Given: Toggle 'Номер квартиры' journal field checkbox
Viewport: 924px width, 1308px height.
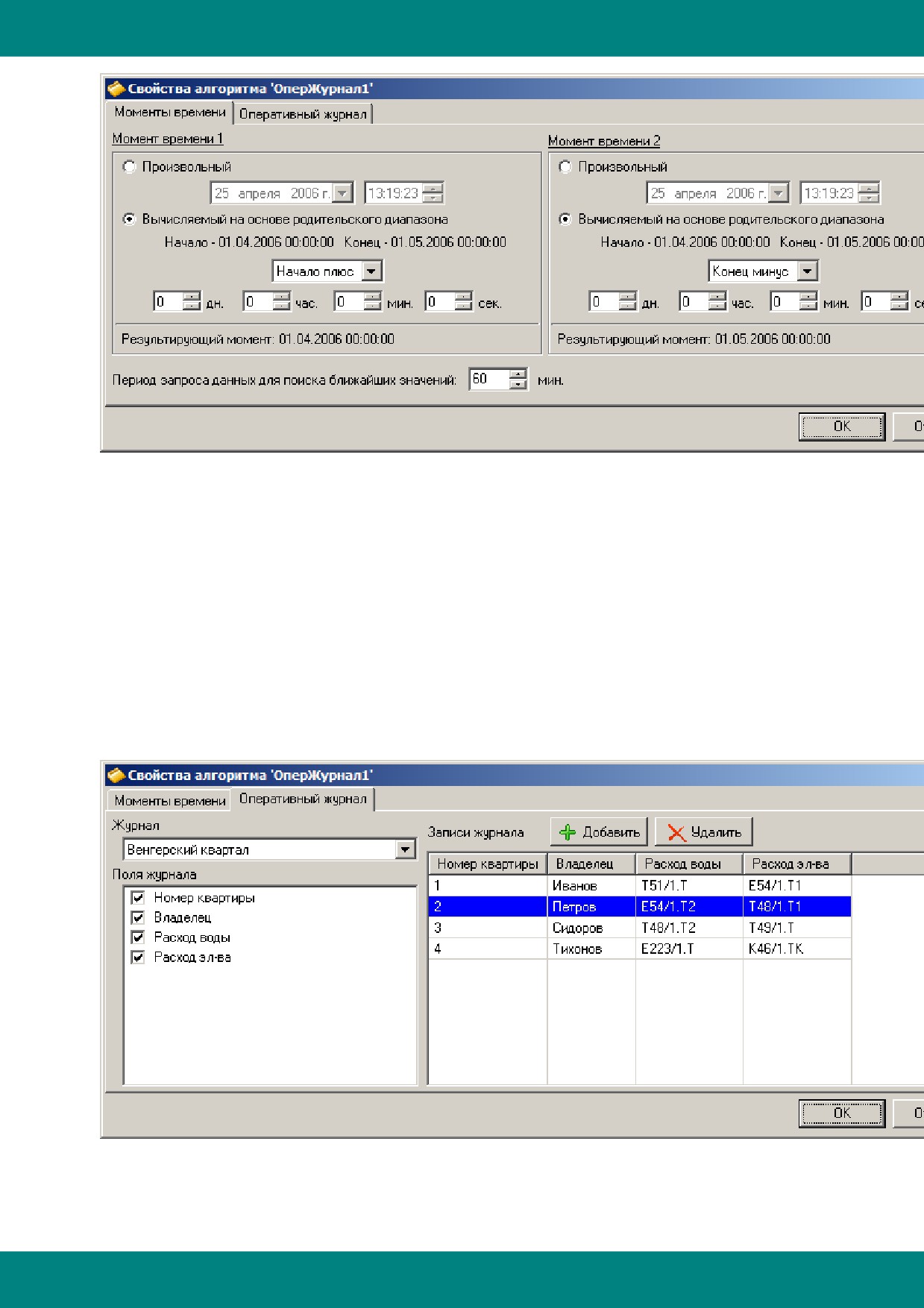Looking at the screenshot, I should tap(137, 898).
